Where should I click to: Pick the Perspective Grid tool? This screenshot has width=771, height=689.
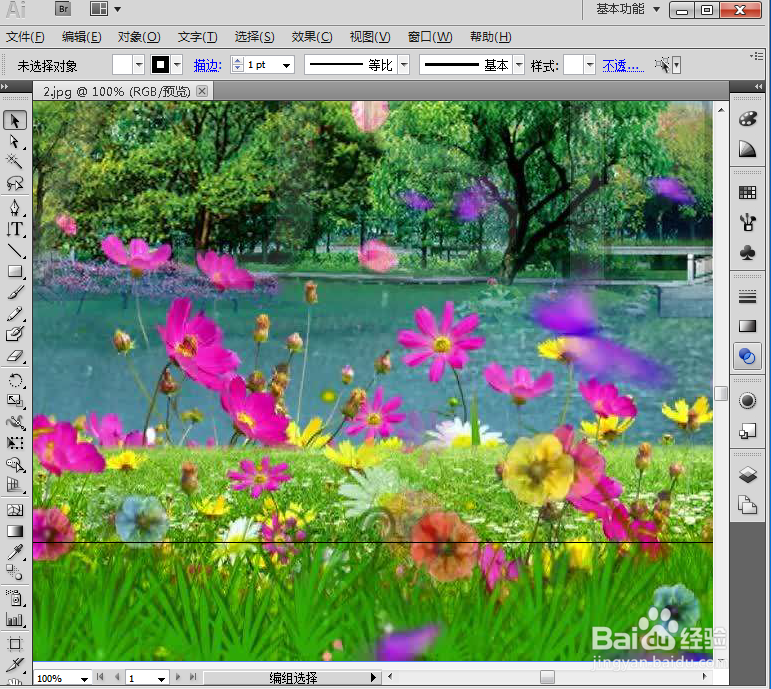pyautogui.click(x=15, y=485)
